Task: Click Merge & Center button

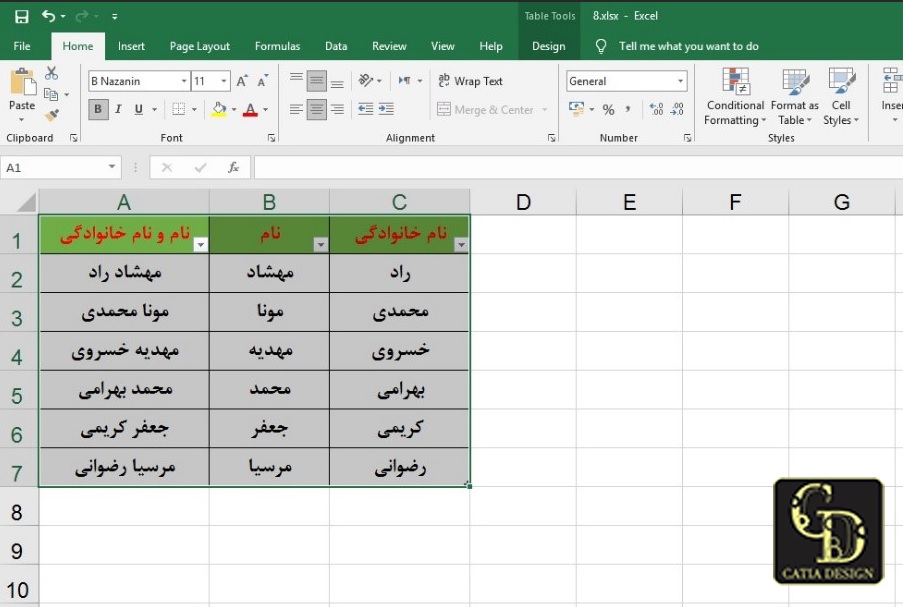Action: (x=485, y=109)
